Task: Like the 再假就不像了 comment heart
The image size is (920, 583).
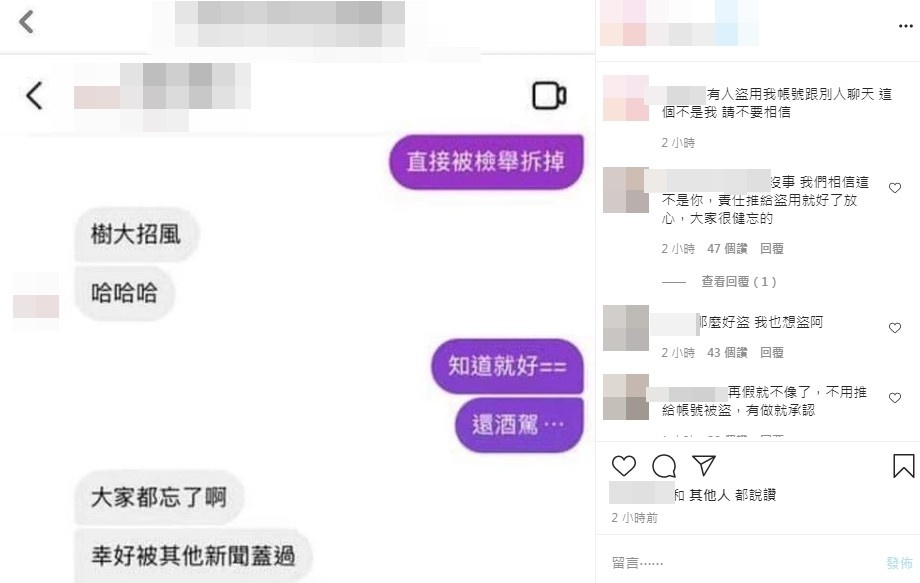Action: click(895, 398)
